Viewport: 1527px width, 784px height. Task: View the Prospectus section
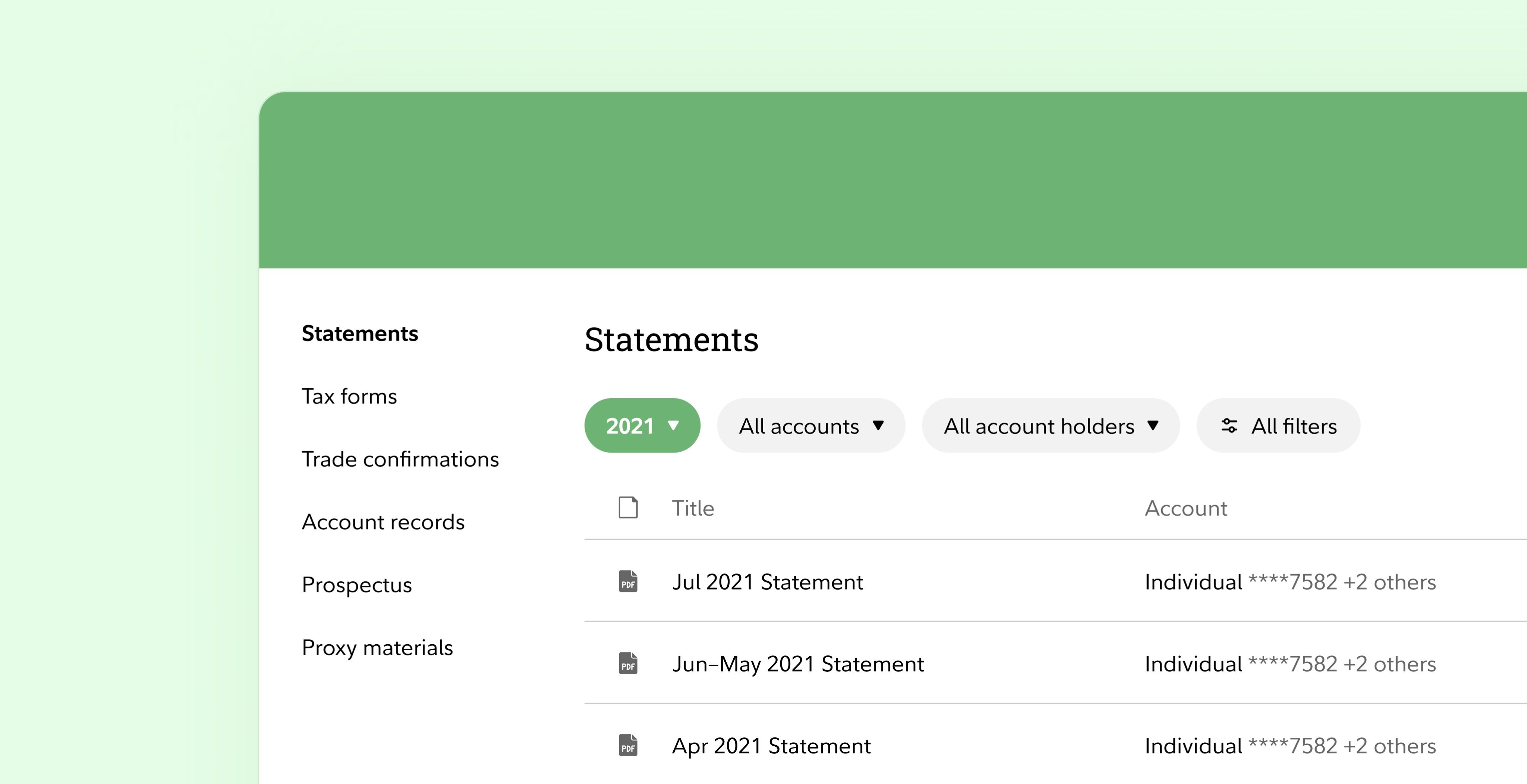coord(357,585)
